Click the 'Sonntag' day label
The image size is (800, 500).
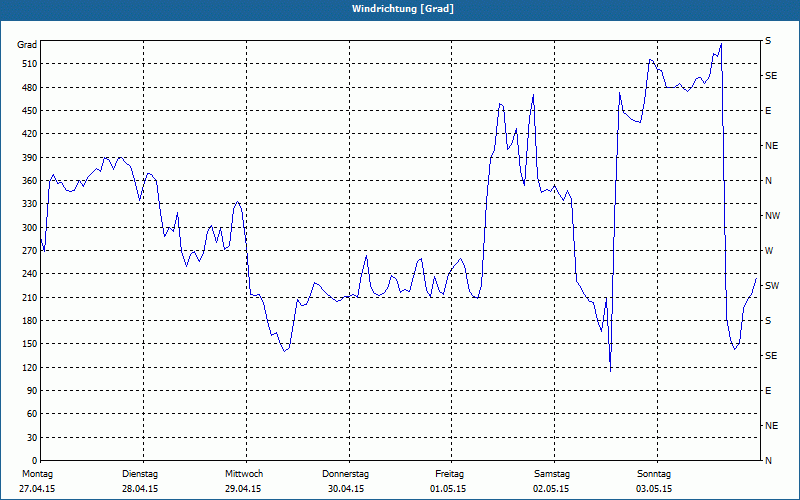(x=654, y=474)
